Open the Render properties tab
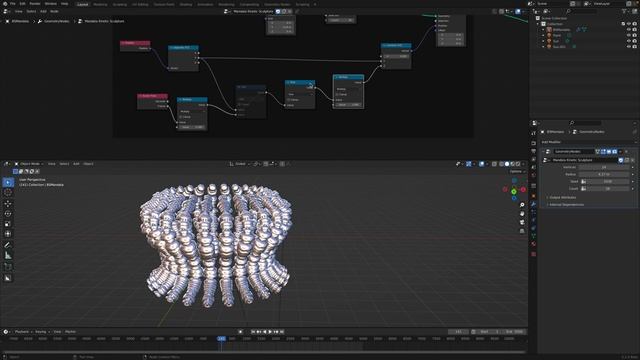This screenshot has width=640, height=360. [x=533, y=143]
